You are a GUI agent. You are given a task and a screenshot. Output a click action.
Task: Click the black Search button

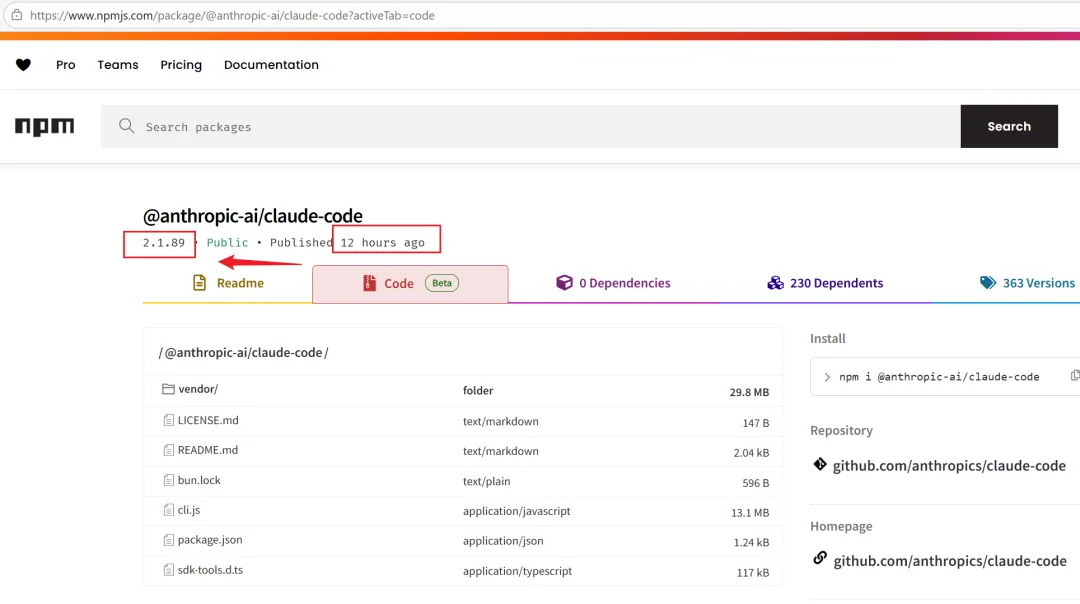(x=1009, y=126)
